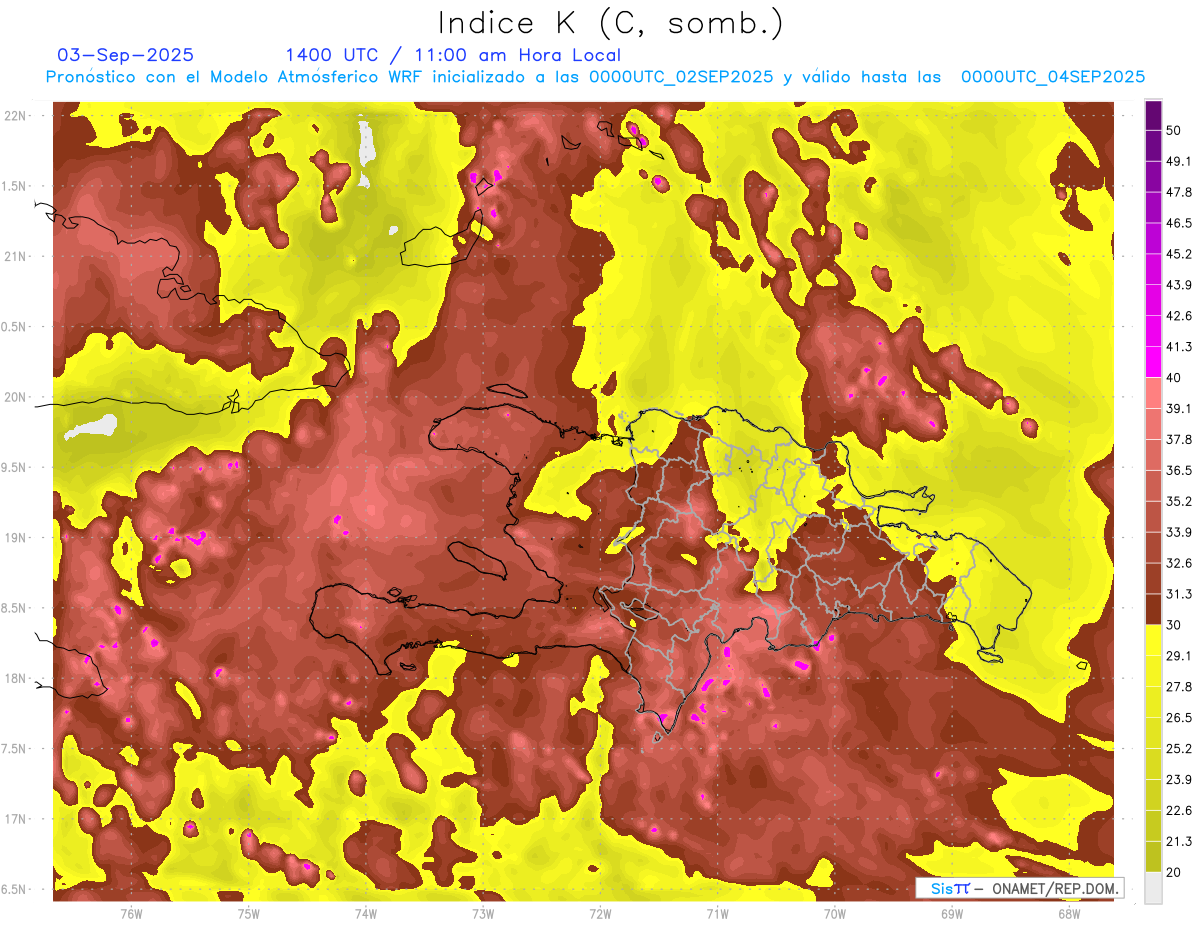Click the colorbar value 21.3
This screenshot has height=927, width=1200.
tap(1178, 841)
